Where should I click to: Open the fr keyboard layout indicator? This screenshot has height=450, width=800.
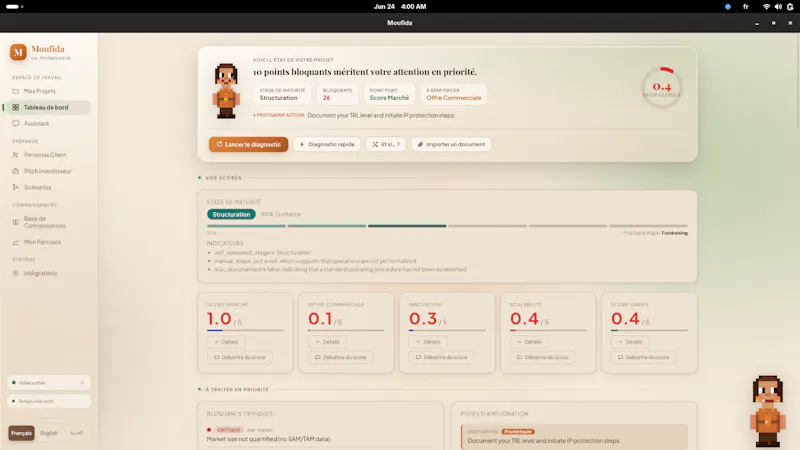coord(746,7)
